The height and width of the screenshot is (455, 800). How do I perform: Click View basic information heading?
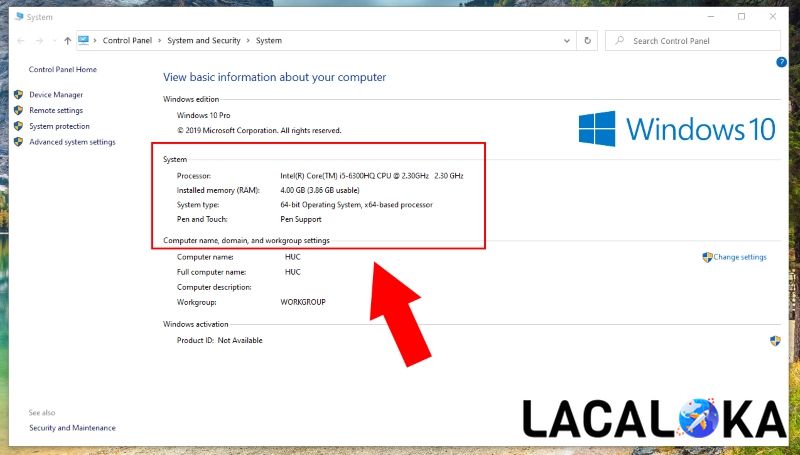click(274, 77)
